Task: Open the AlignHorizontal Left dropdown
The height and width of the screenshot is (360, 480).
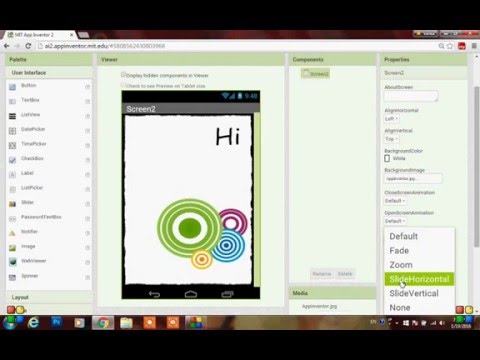Action: click(392, 119)
